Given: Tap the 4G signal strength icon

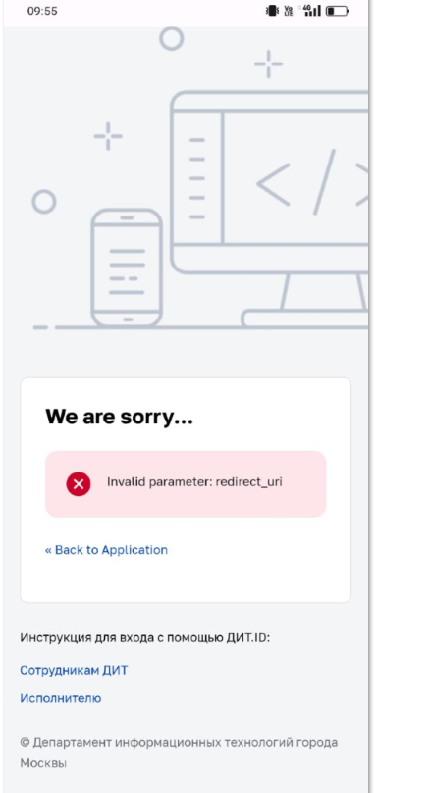Looking at the screenshot, I should [312, 11].
